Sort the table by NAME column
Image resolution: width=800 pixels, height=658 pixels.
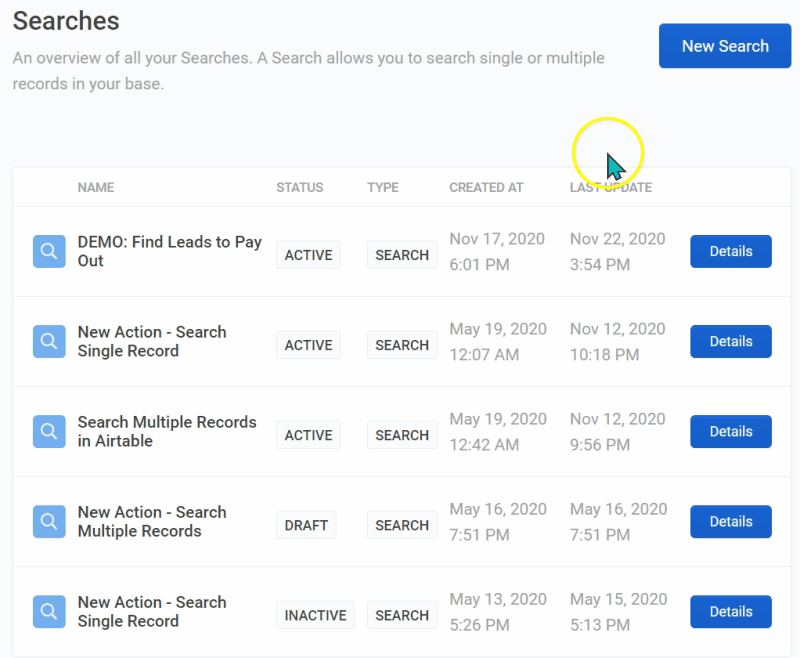click(x=96, y=187)
